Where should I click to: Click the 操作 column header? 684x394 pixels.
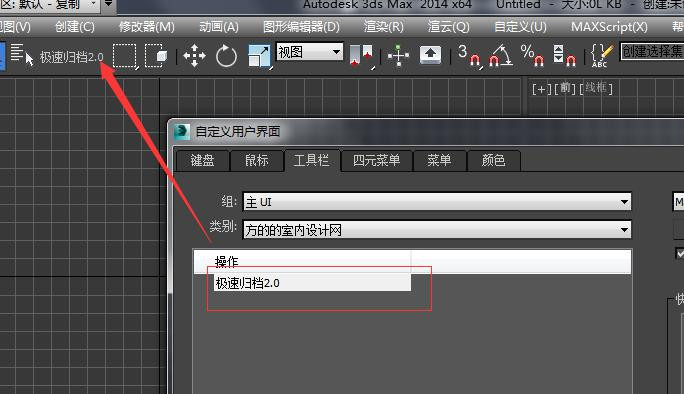tap(302, 261)
